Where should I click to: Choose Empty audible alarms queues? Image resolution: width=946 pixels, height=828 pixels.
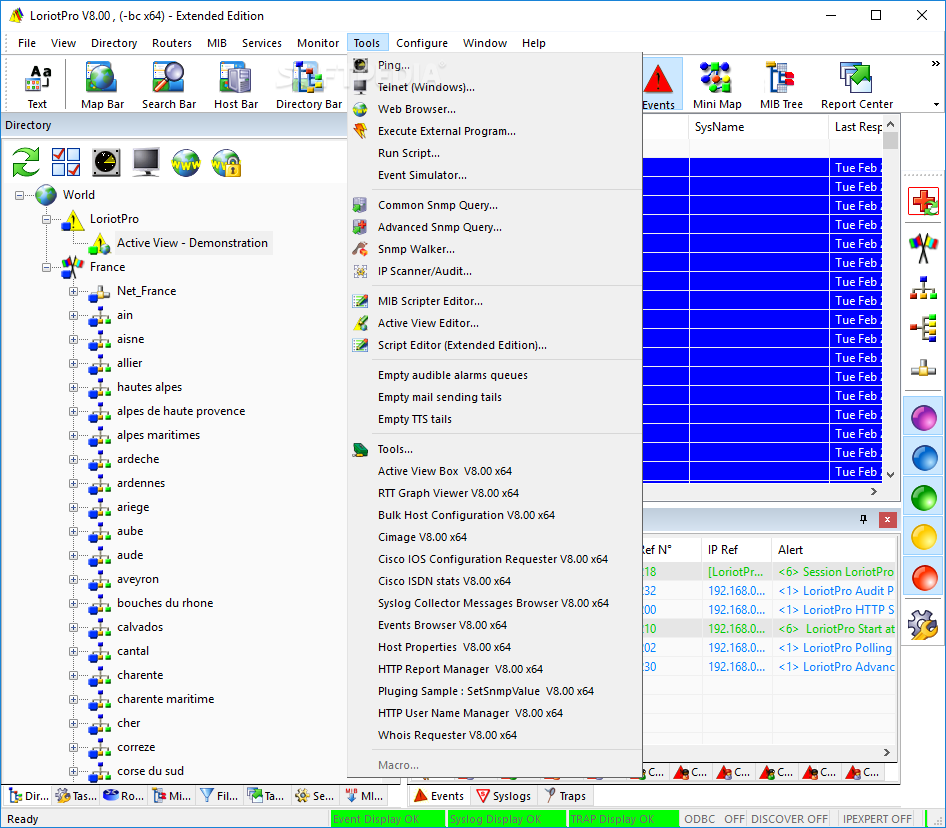[494, 375]
